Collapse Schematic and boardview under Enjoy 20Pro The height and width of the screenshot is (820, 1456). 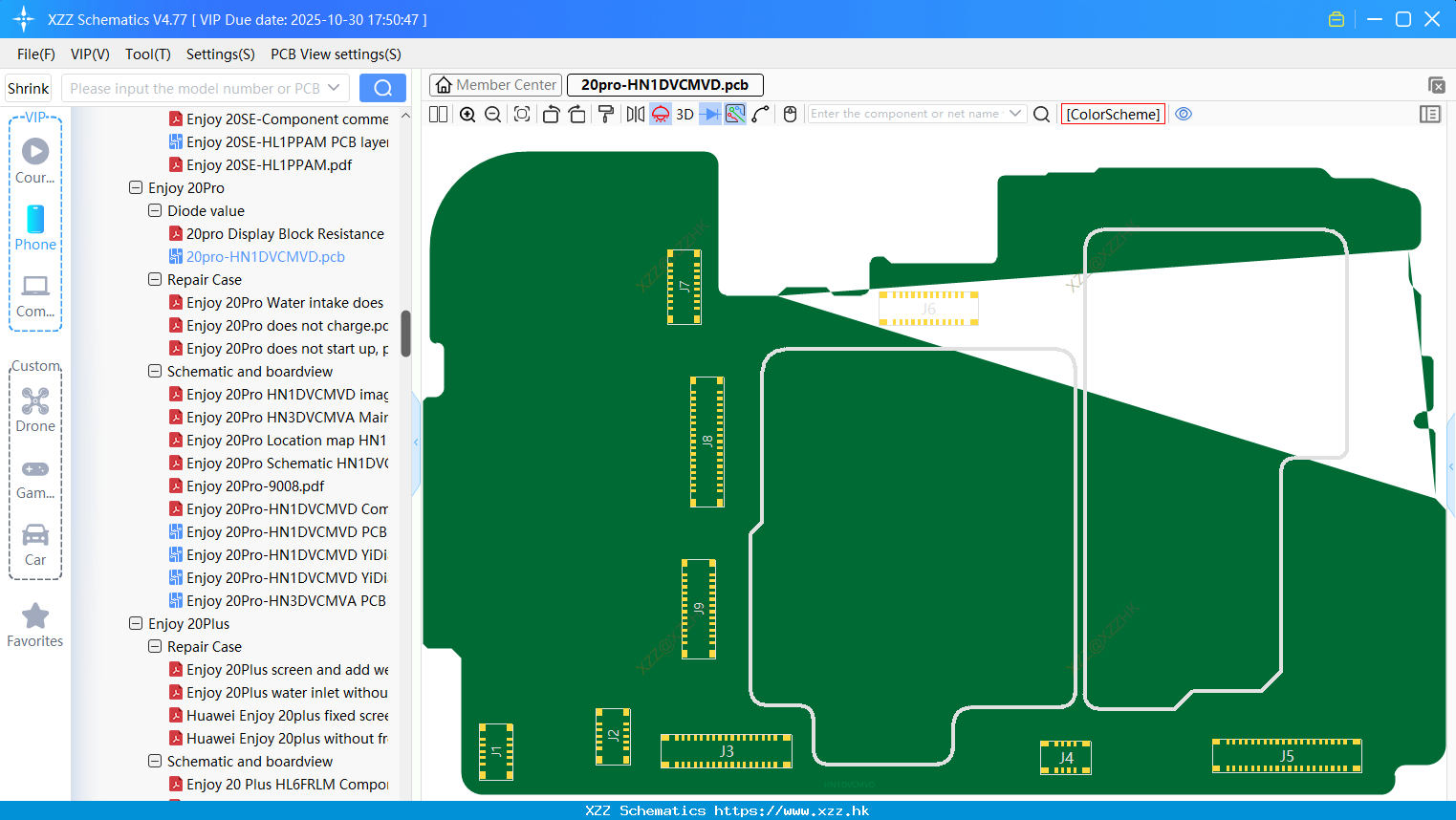[155, 371]
